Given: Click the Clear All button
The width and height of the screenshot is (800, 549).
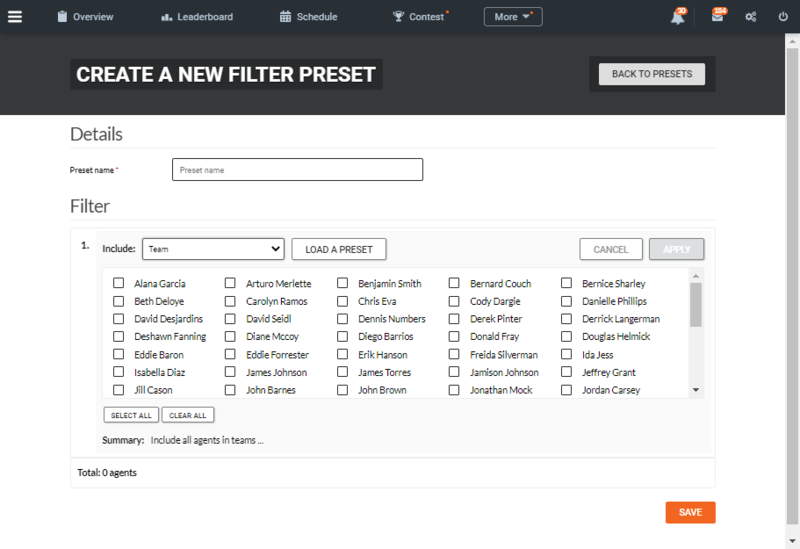Looking at the screenshot, I should click(188, 415).
